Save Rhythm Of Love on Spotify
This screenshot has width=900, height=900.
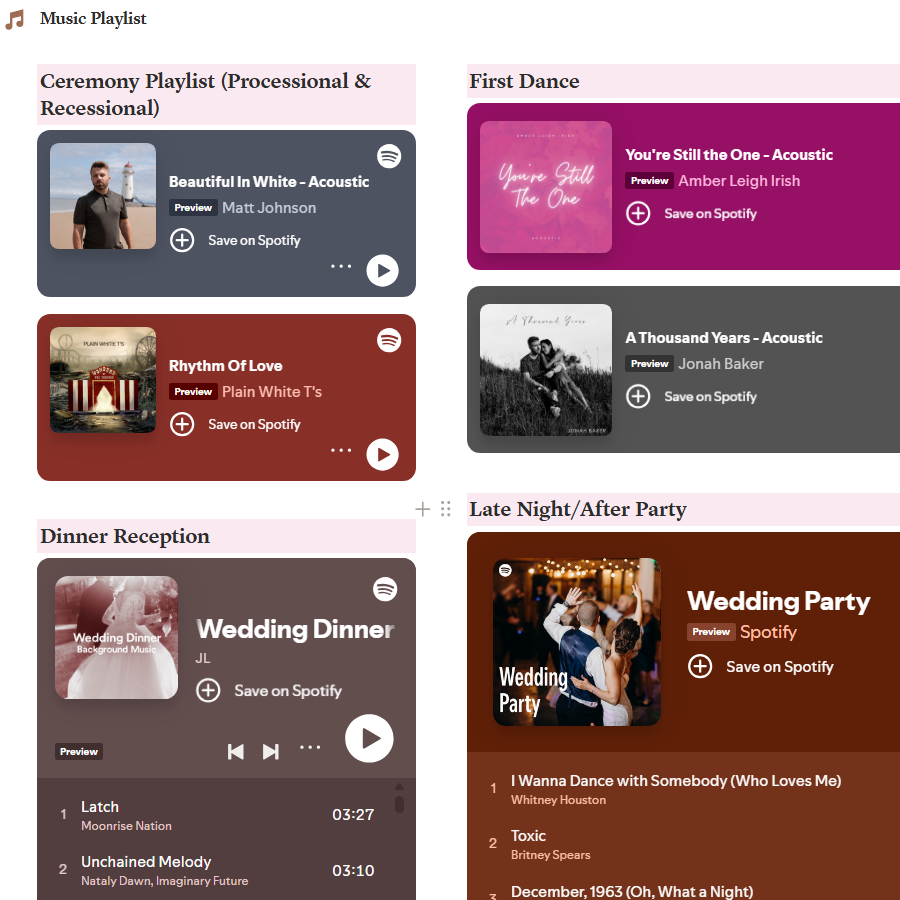182,424
